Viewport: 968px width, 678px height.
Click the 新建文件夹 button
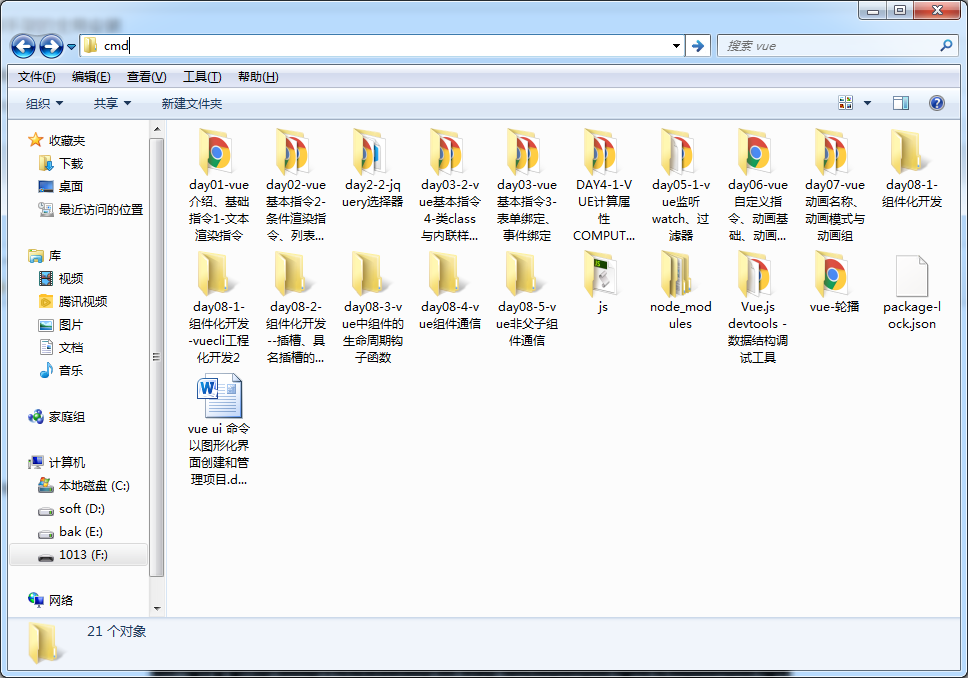point(192,104)
